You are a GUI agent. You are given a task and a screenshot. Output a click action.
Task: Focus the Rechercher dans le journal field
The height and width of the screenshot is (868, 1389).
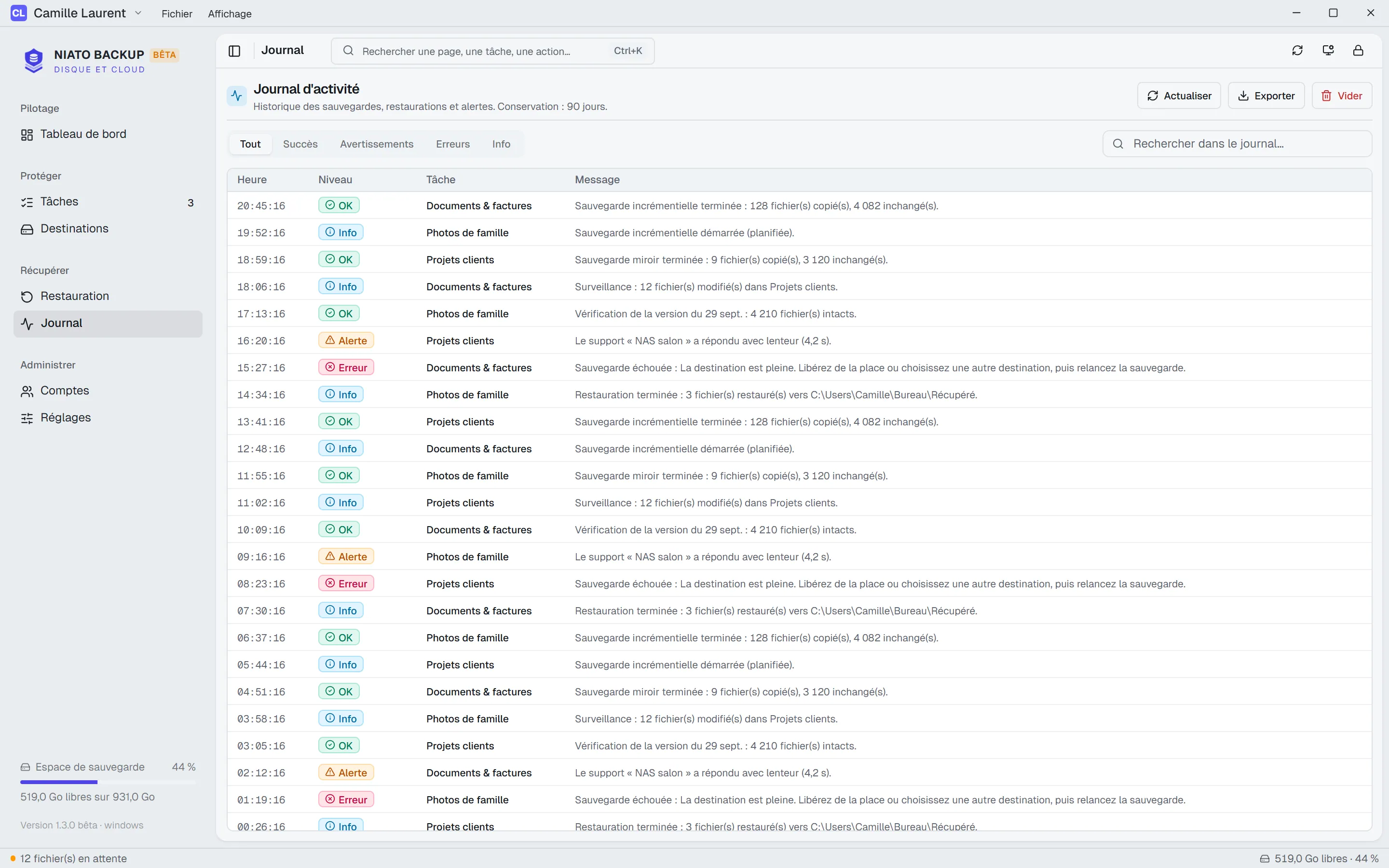1237,144
